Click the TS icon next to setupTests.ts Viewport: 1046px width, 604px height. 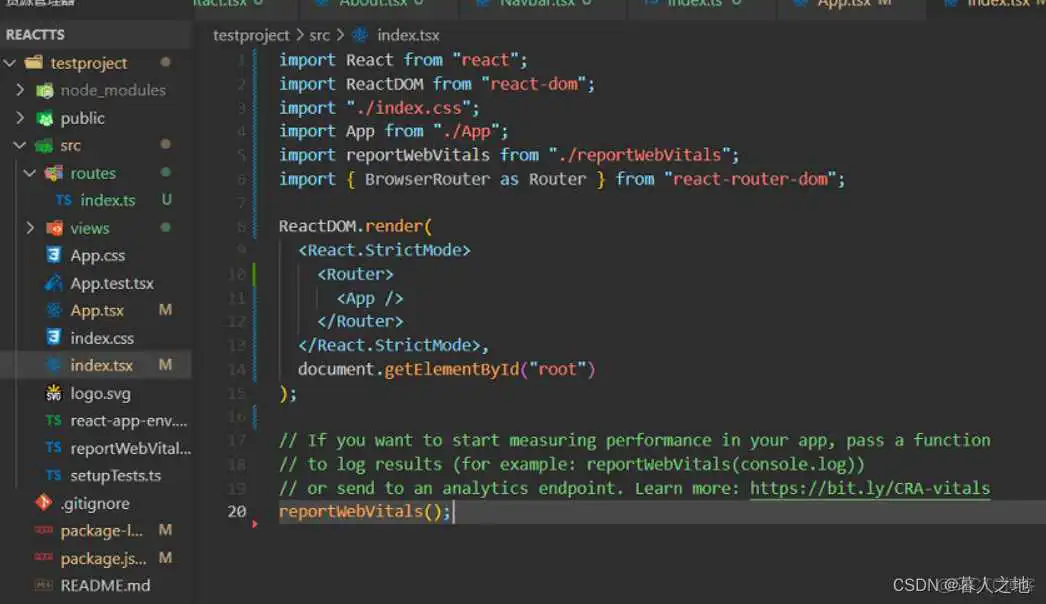tap(54, 476)
